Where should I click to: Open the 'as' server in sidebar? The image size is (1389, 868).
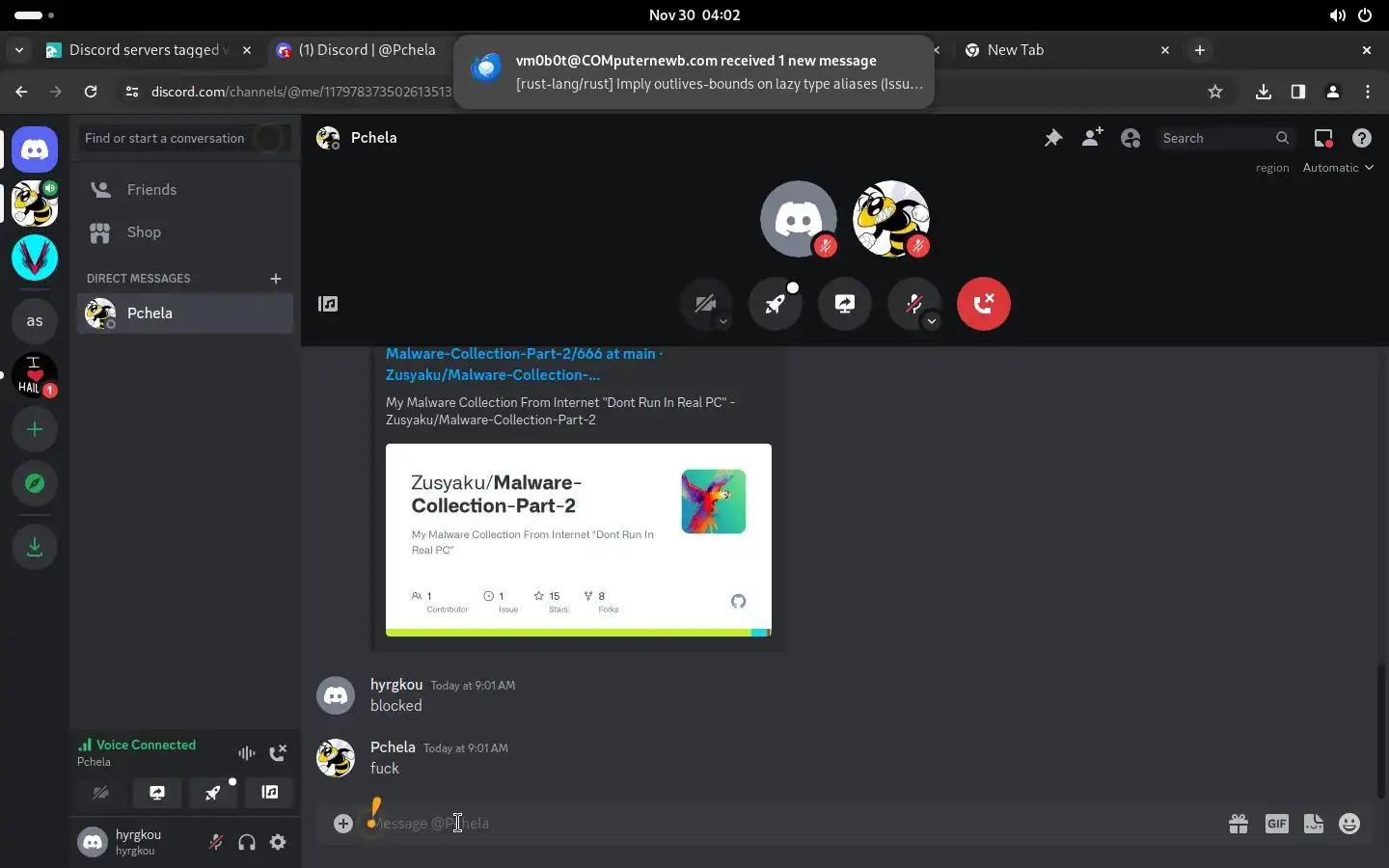click(x=35, y=321)
